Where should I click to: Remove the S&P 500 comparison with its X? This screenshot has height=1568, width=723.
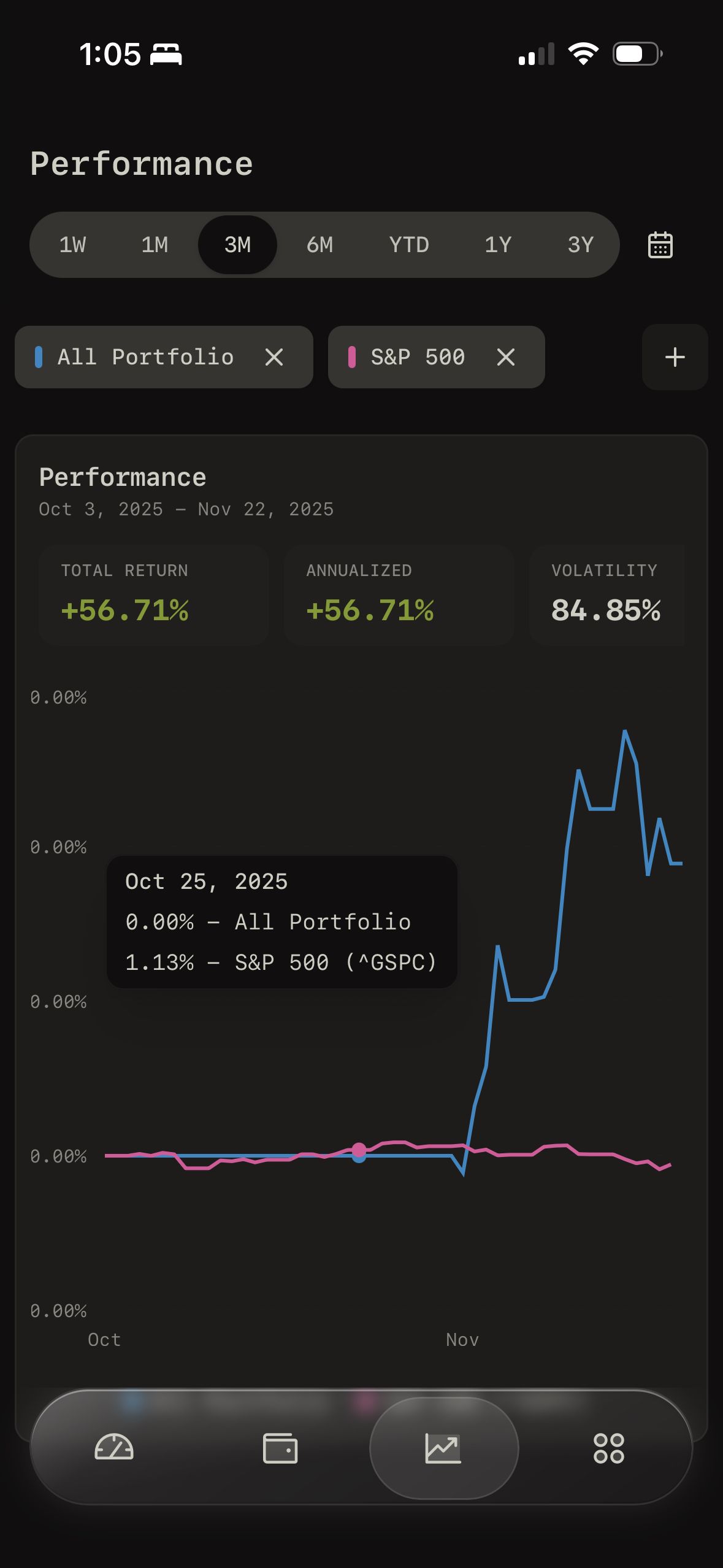[505, 357]
